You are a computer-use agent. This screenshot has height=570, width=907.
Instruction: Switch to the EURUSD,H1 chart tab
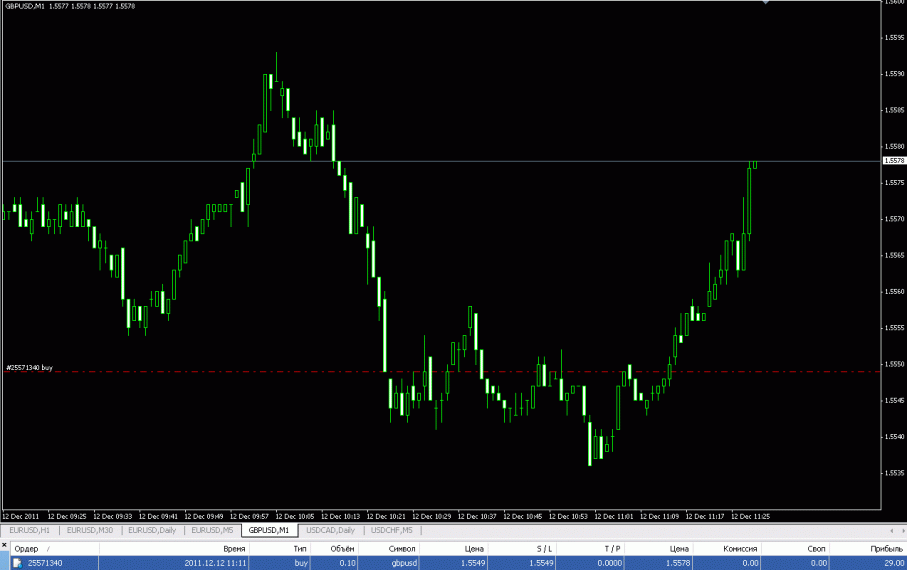point(30,530)
